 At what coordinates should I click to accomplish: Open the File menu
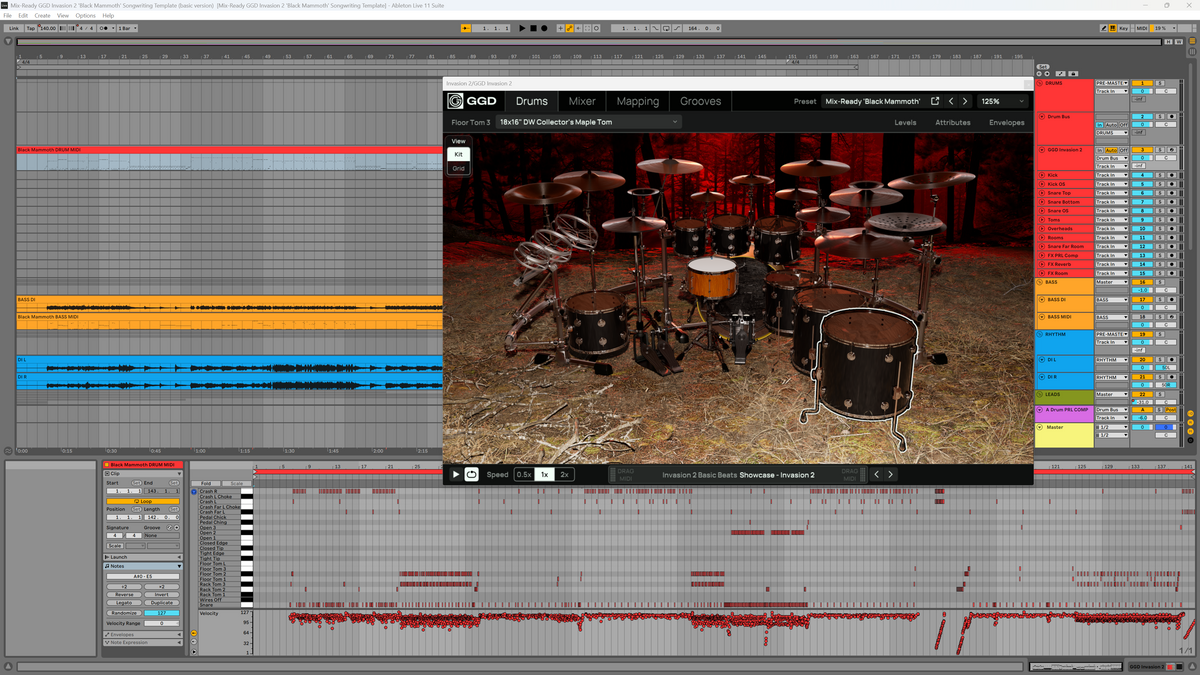pyautogui.click(x=7, y=16)
